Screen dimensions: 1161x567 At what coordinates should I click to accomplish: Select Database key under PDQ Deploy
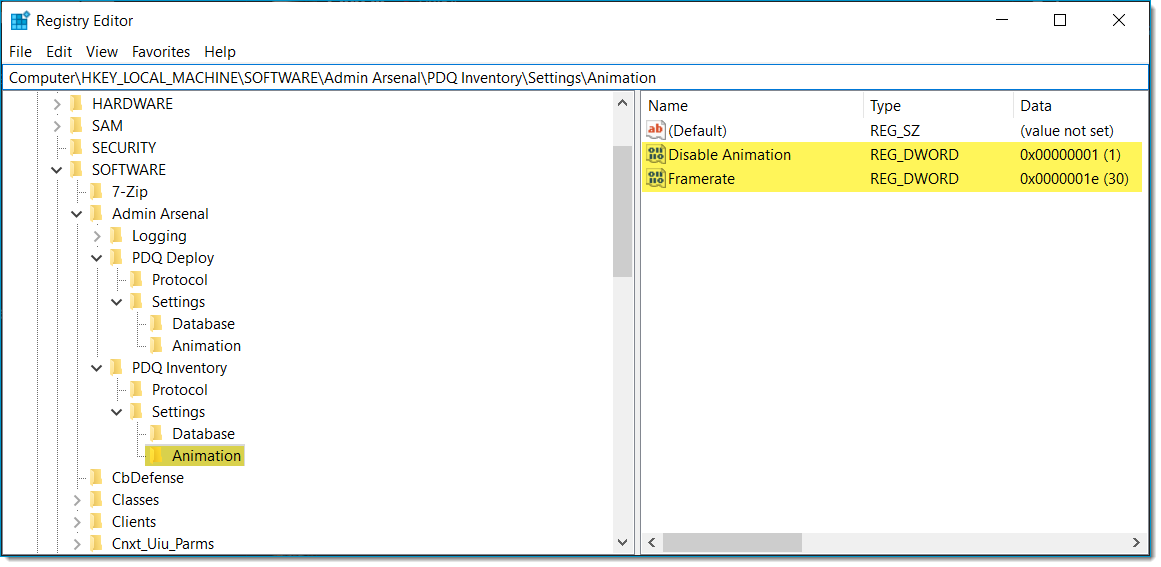pyautogui.click(x=204, y=323)
